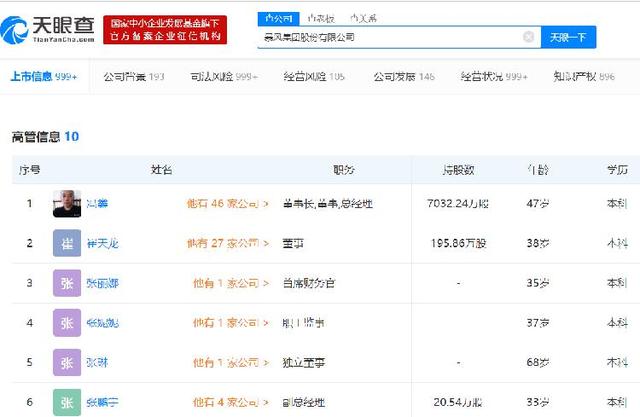Click the 年龄 column header
640x417 pixels.
[x=538, y=170]
